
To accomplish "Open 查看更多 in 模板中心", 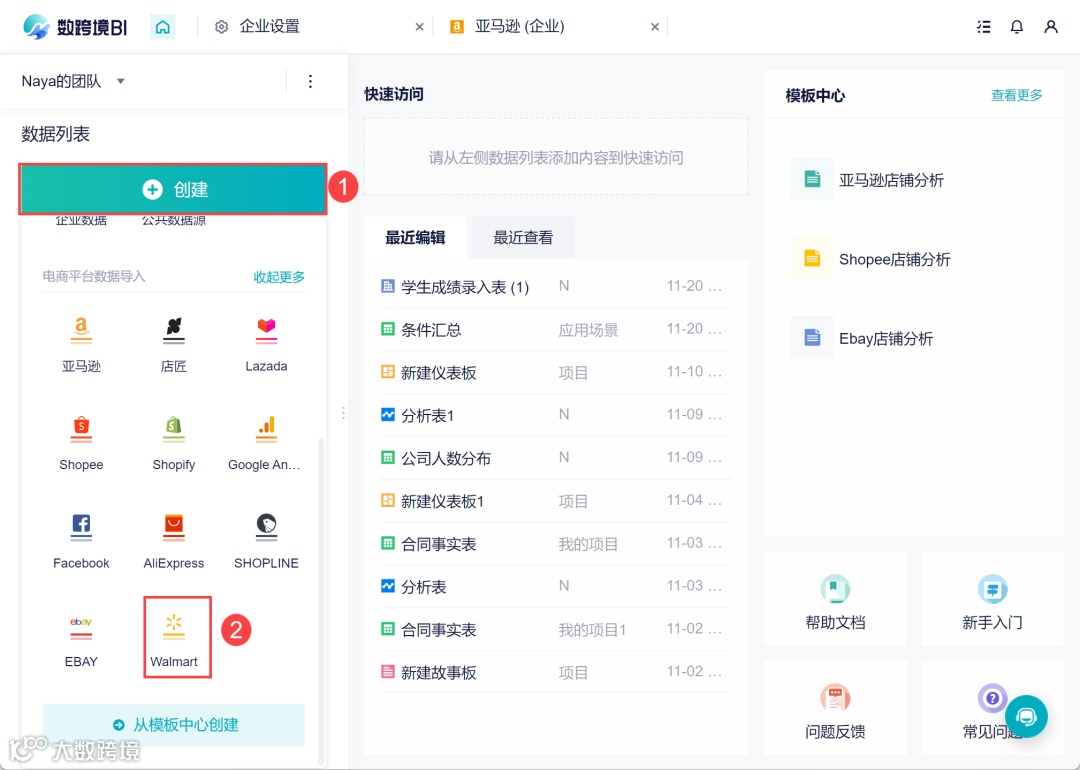I will tap(1017, 95).
